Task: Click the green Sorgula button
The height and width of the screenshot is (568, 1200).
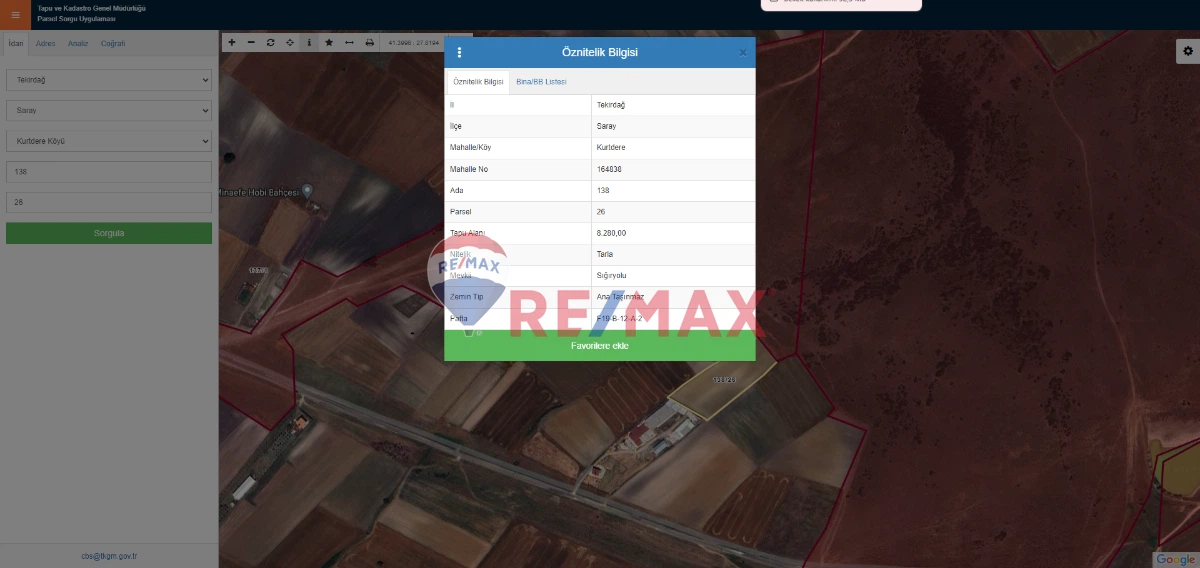Action: coord(109,233)
